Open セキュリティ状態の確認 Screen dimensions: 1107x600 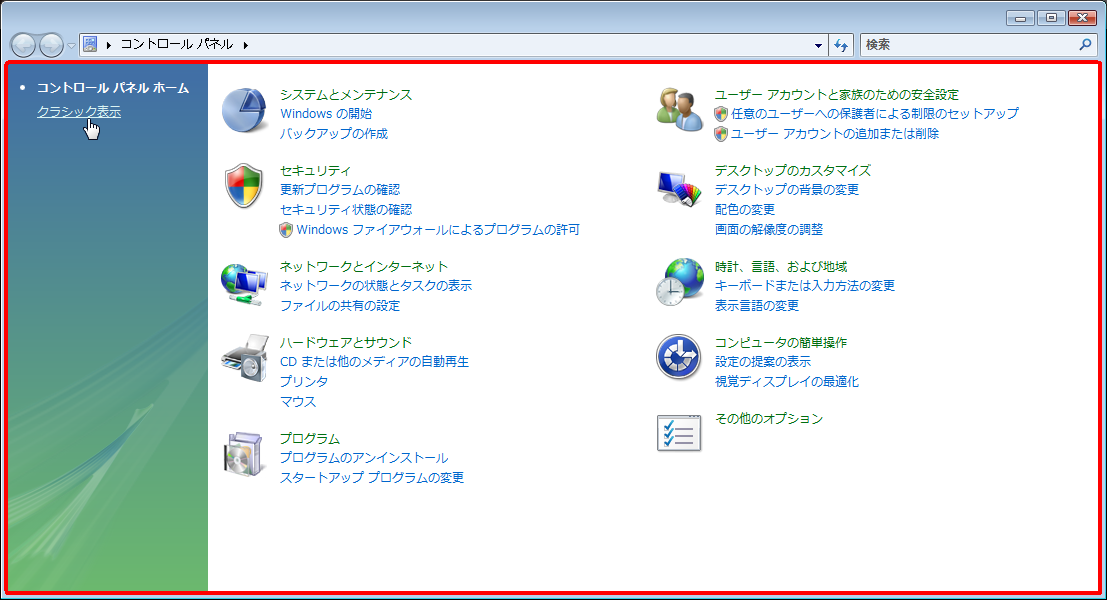tap(346, 210)
